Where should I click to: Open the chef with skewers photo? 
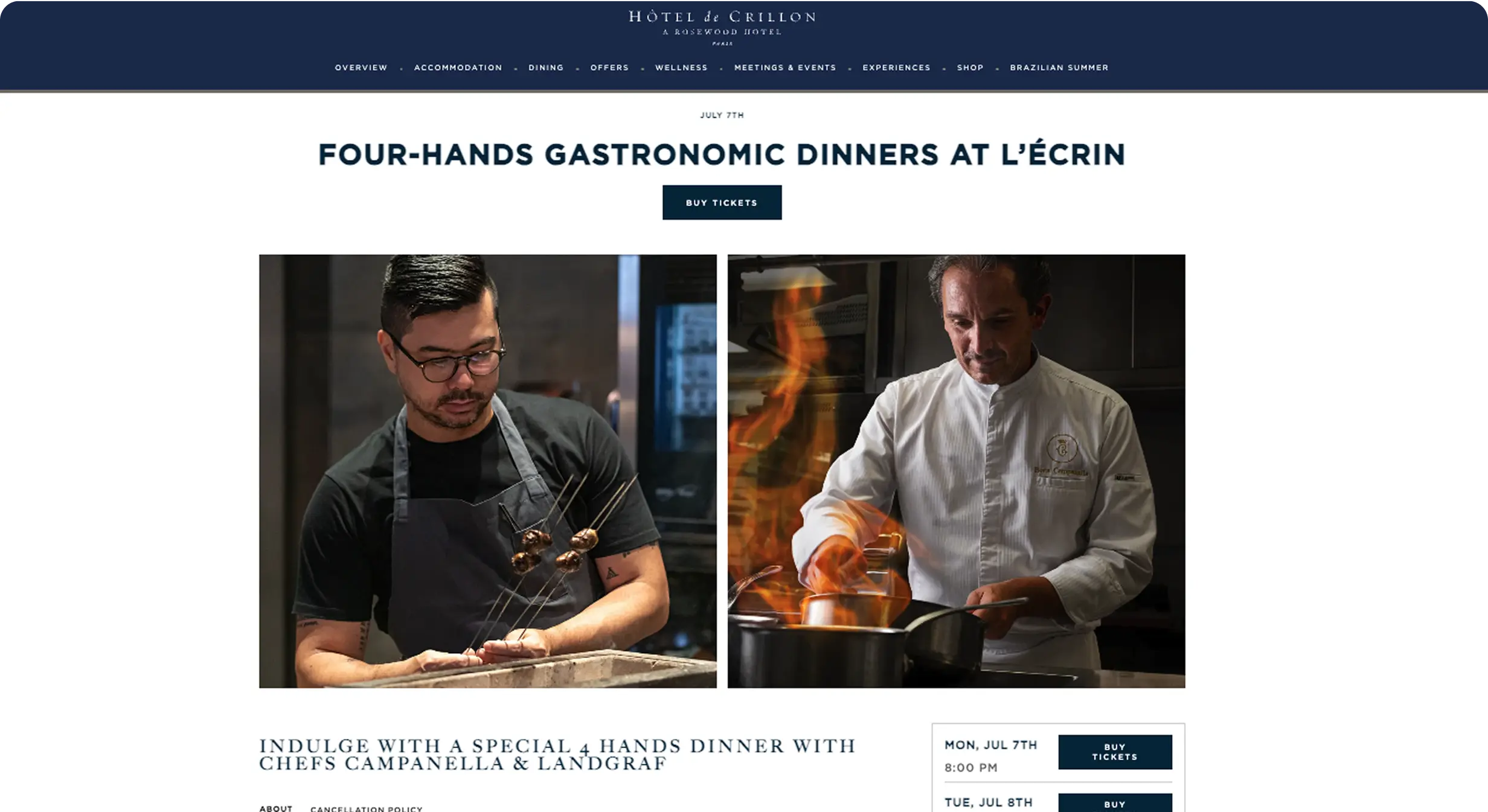click(488, 471)
